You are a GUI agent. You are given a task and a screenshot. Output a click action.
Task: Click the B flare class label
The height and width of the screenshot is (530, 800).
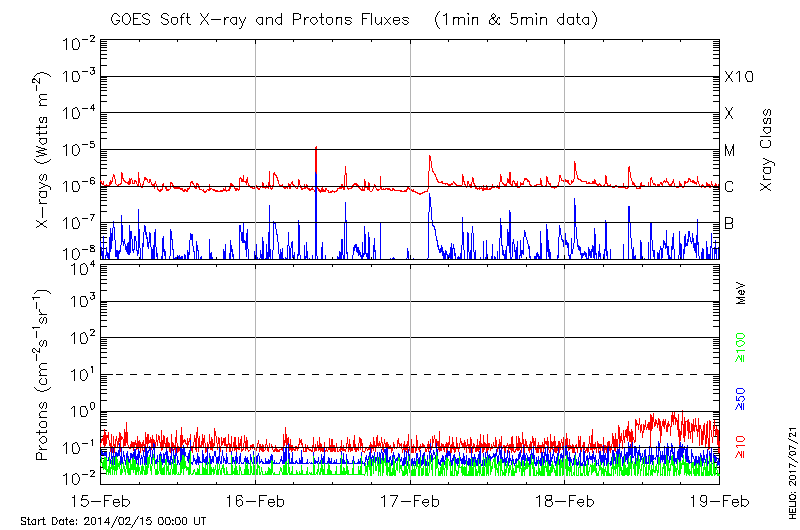tap(729, 223)
